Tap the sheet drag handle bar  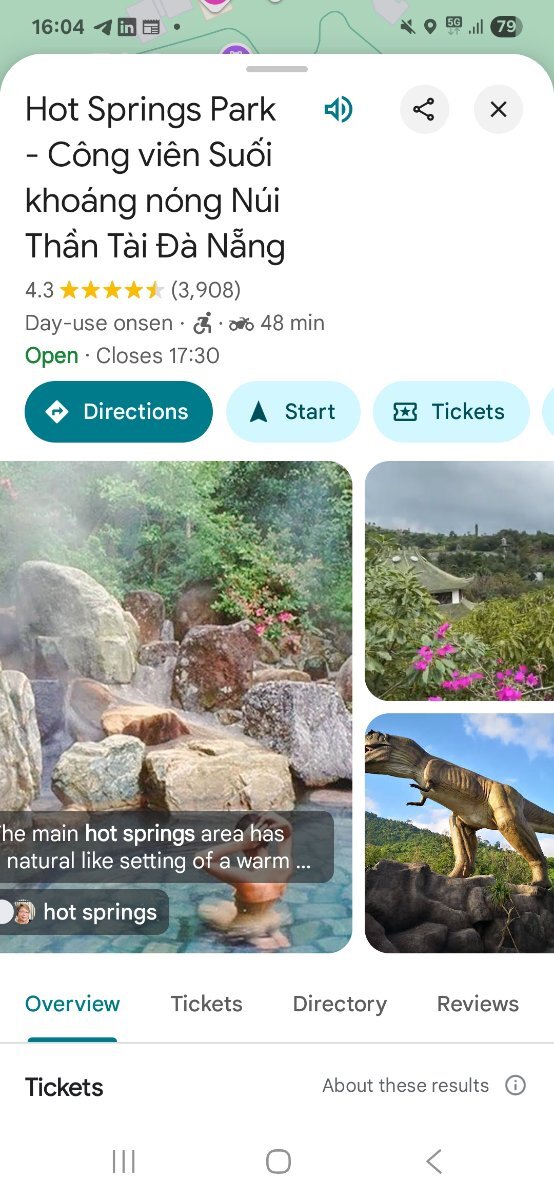[x=277, y=69]
